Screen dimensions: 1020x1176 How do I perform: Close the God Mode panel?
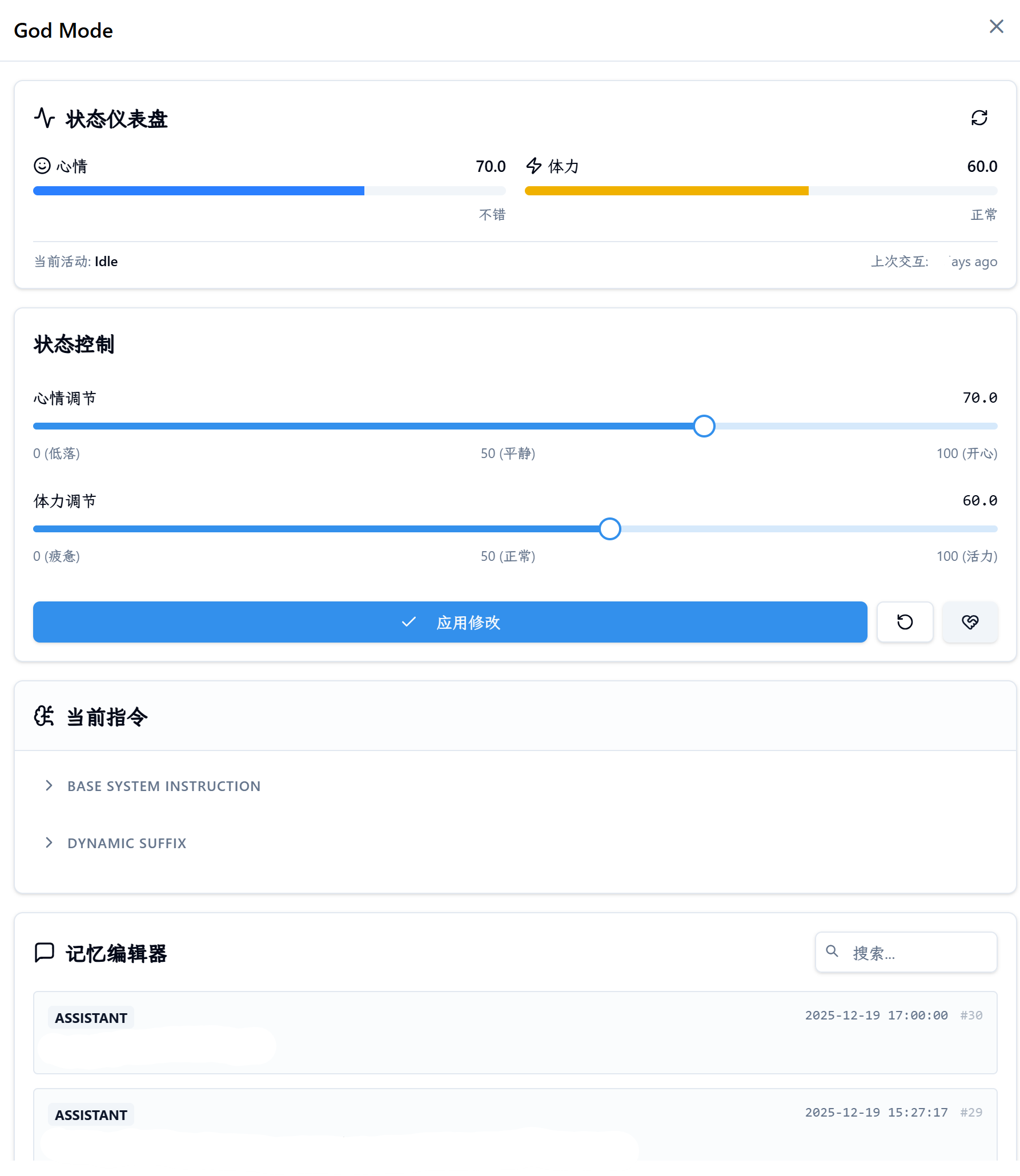pyautogui.click(x=997, y=26)
